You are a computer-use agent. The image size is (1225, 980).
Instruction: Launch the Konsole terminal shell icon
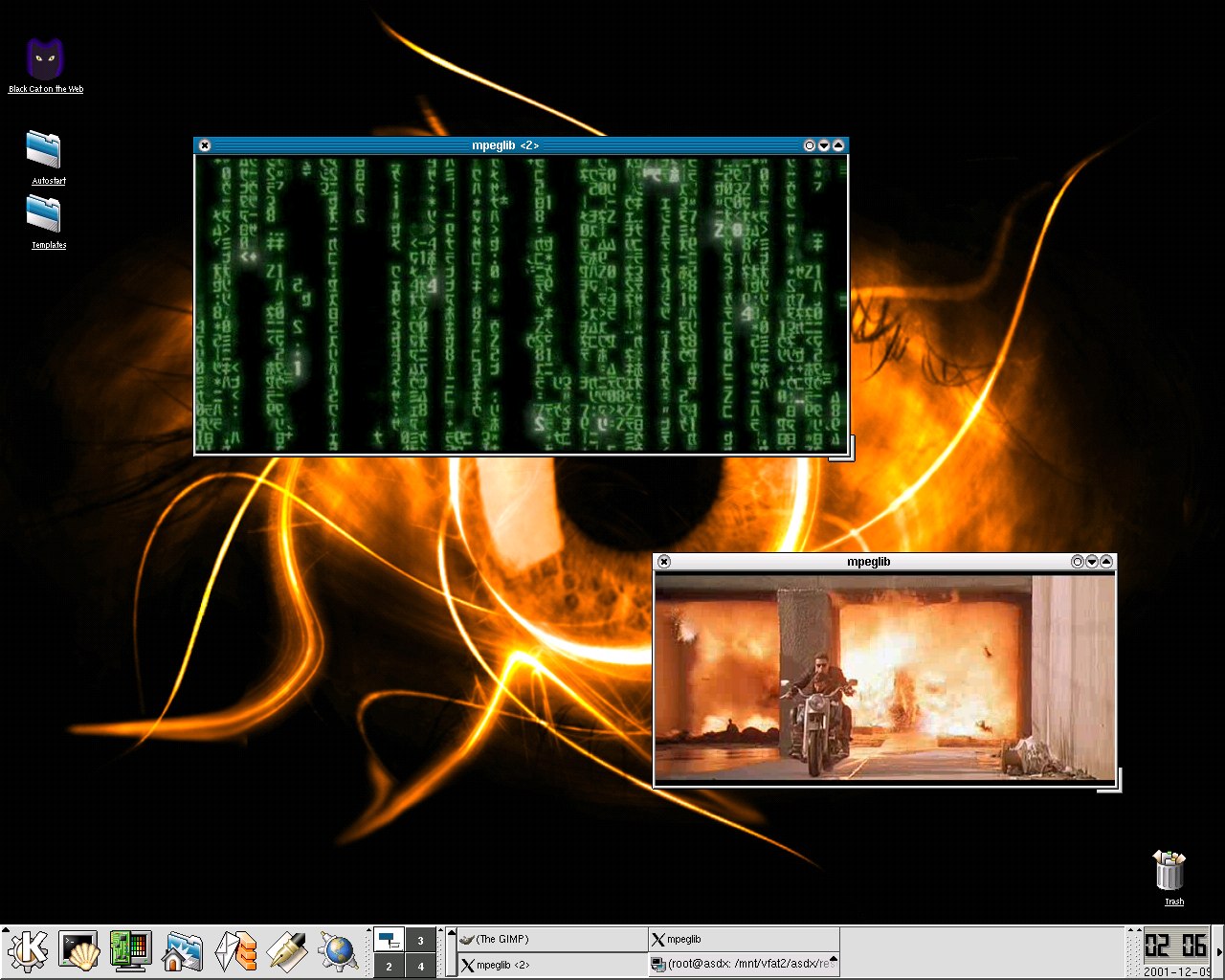coord(78,950)
